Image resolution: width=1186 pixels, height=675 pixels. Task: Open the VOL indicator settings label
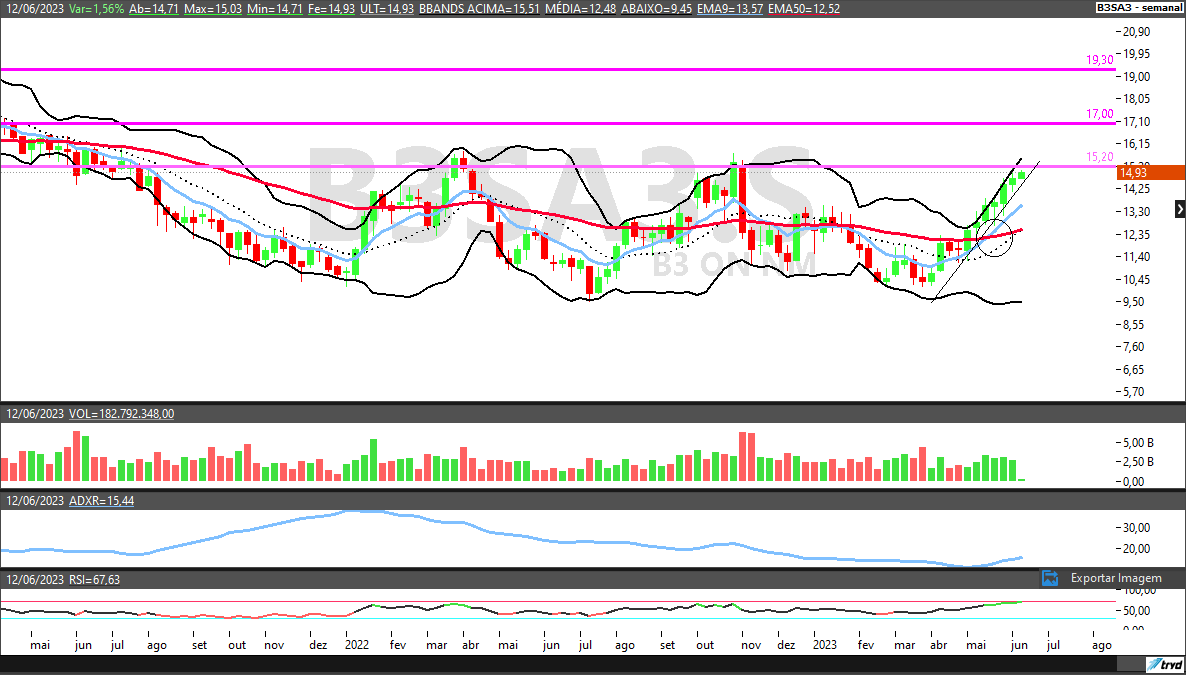point(122,413)
